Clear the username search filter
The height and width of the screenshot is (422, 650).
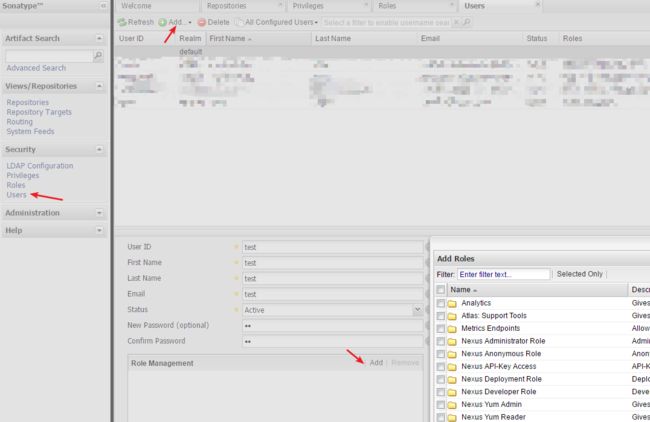[x=456, y=22]
